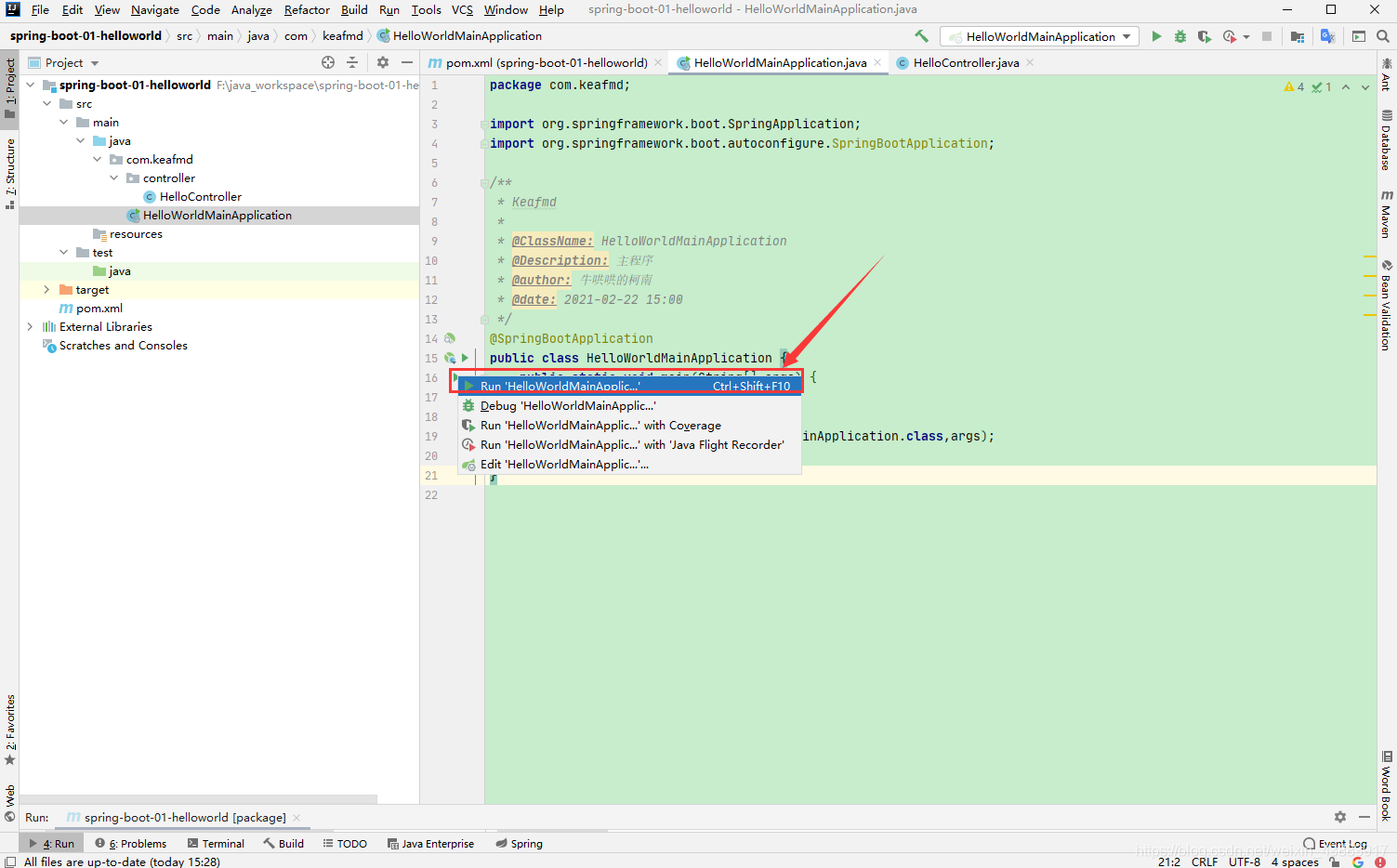Open Project Structure icon in toolbar
Image resolution: width=1397 pixels, height=868 pixels.
(1298, 36)
